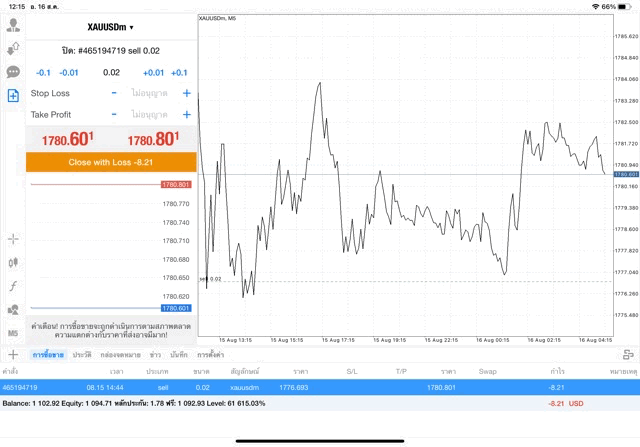Add 0.01 to the volume

(x=153, y=72)
